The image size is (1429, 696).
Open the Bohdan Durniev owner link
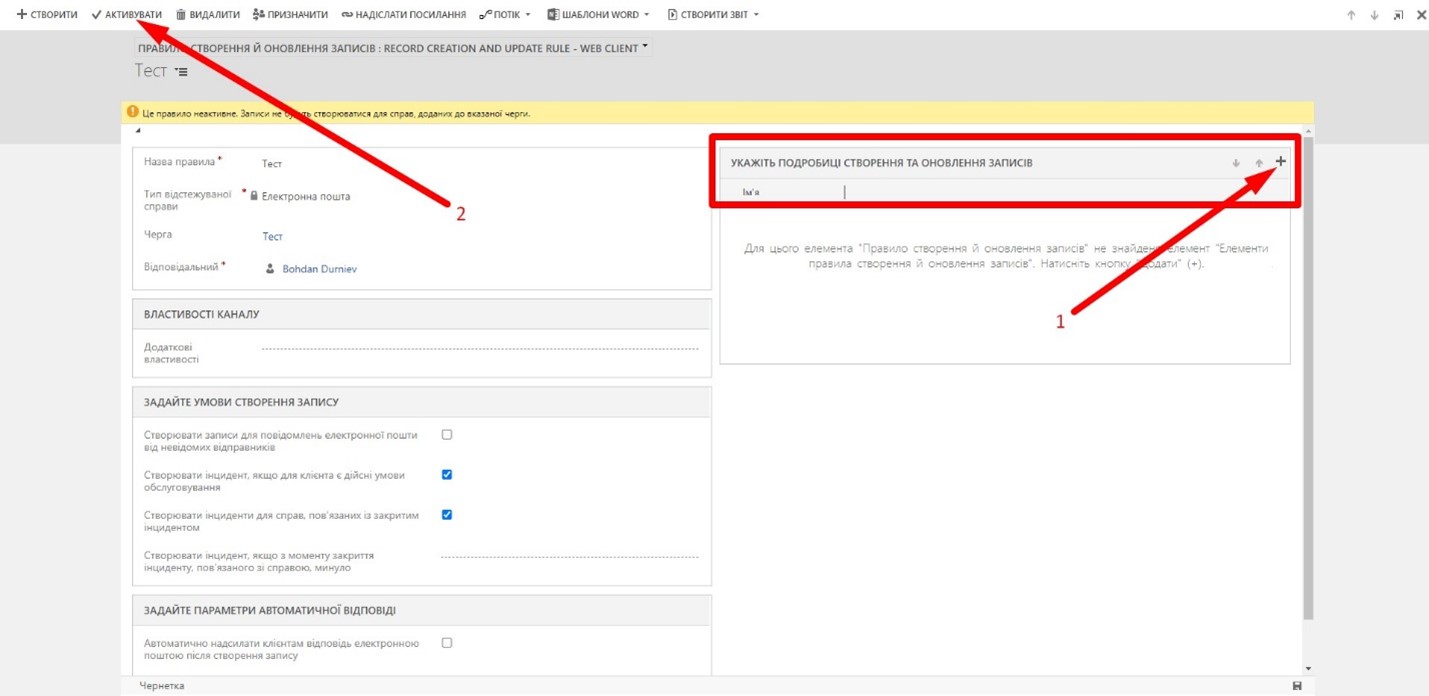click(319, 269)
